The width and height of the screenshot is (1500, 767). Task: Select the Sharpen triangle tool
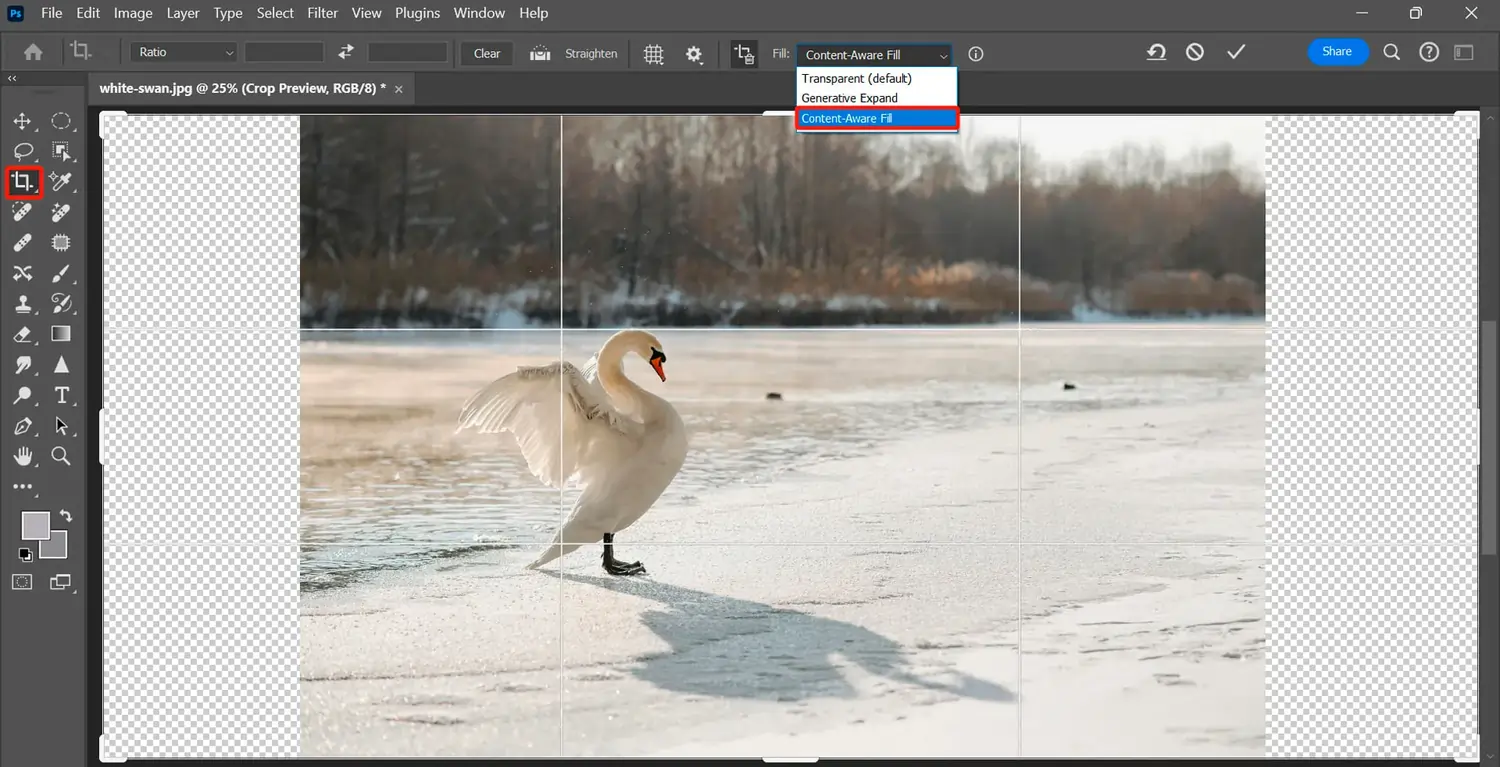tap(61, 365)
